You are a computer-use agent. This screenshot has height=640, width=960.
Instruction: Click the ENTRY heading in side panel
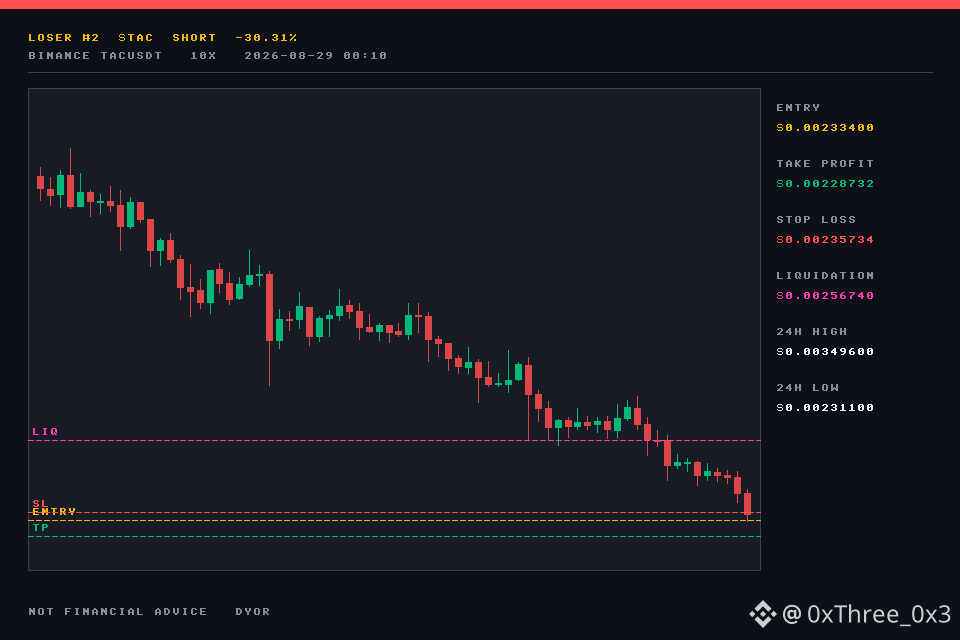tap(798, 108)
